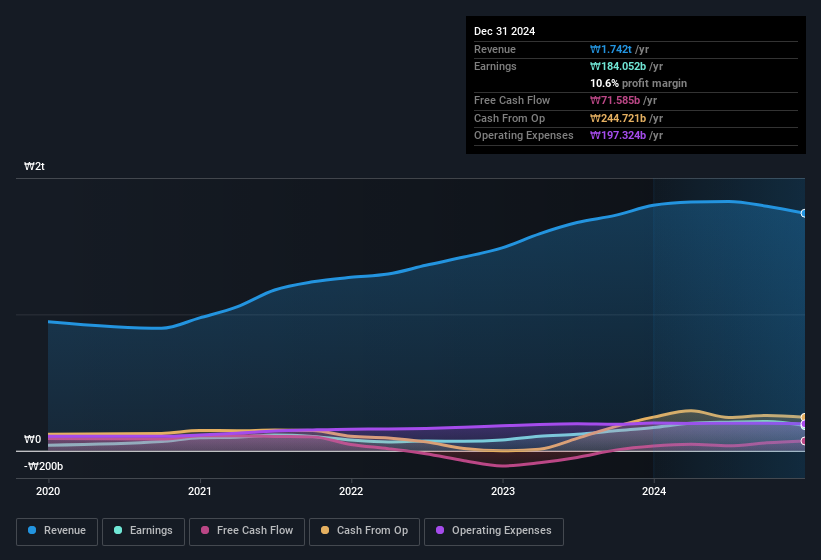Click the ₩244.721b cash from op value
This screenshot has height=560, width=821.
[x=618, y=118]
